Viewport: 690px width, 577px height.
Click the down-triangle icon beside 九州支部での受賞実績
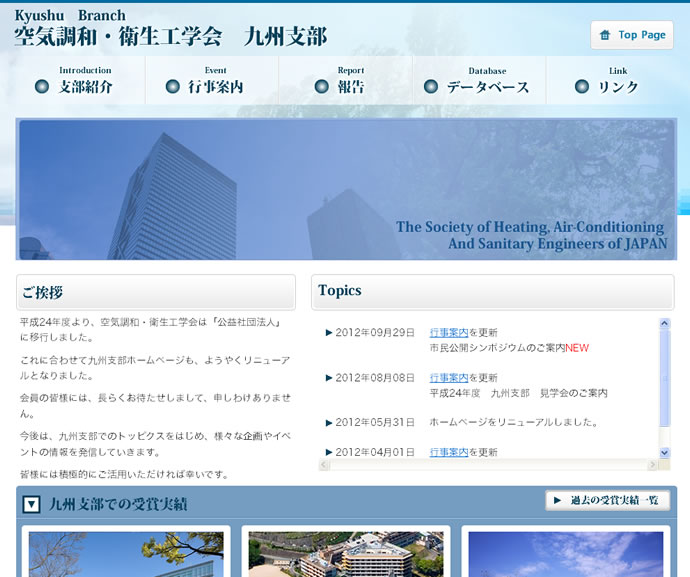[x=32, y=505]
